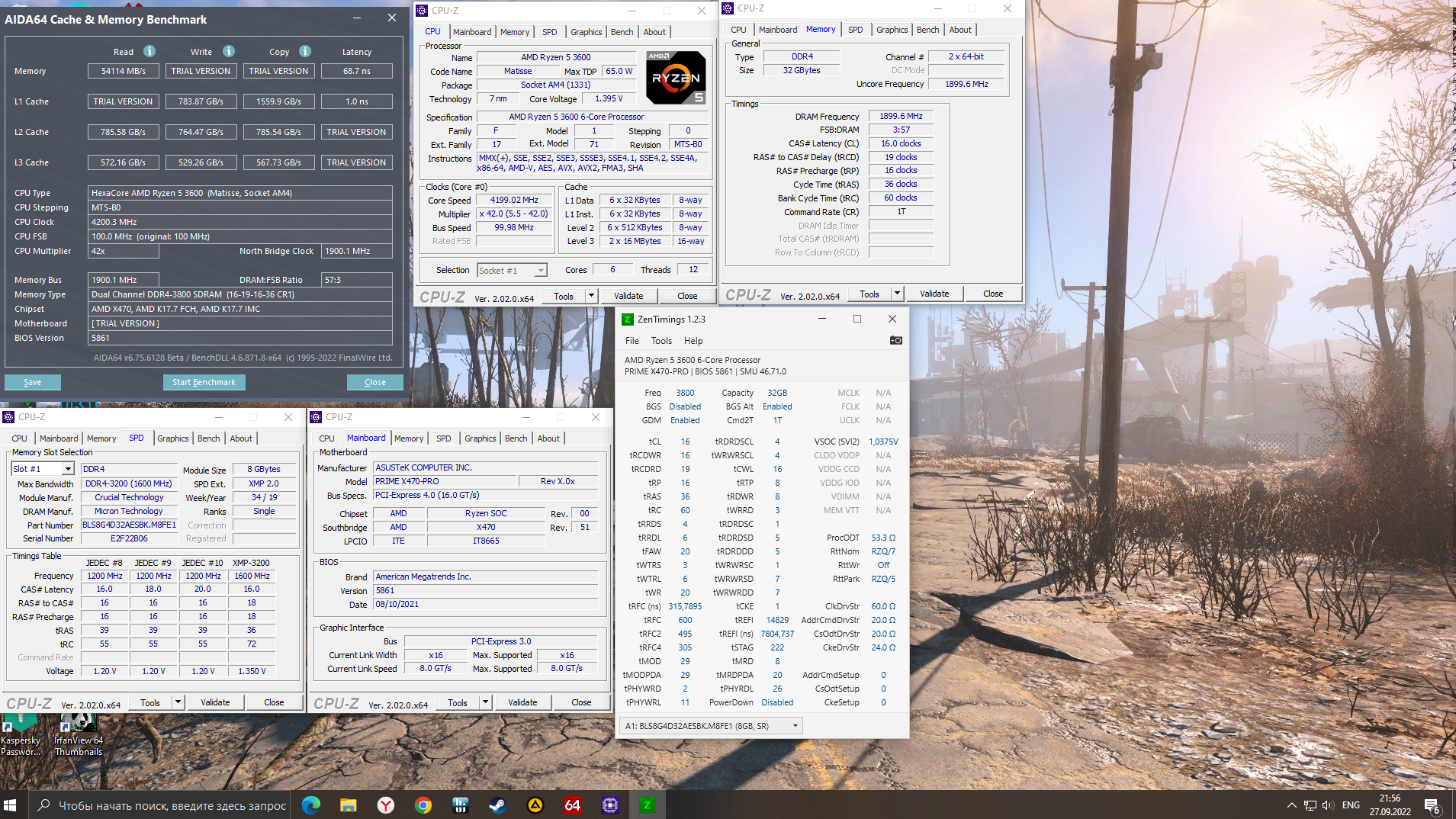Click the Rev X.0x mainboard revision field
Viewport: 1456px width, 819px height.
(x=558, y=481)
